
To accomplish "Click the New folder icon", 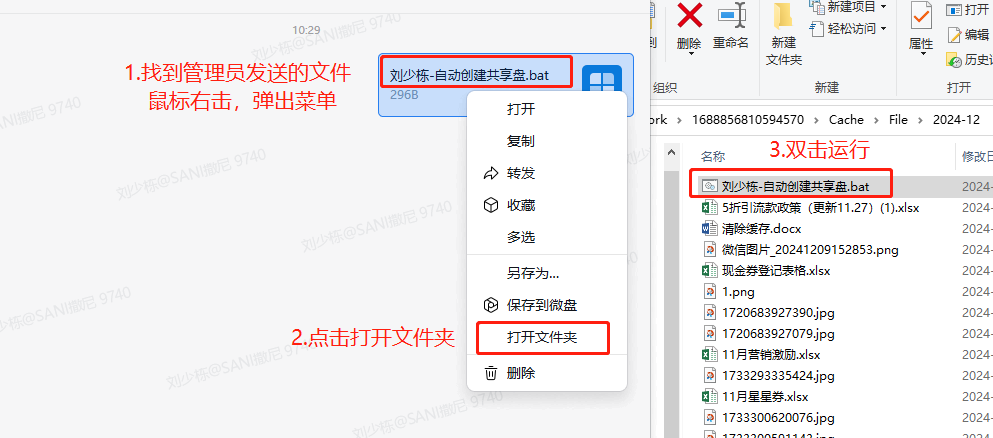I will [784, 16].
